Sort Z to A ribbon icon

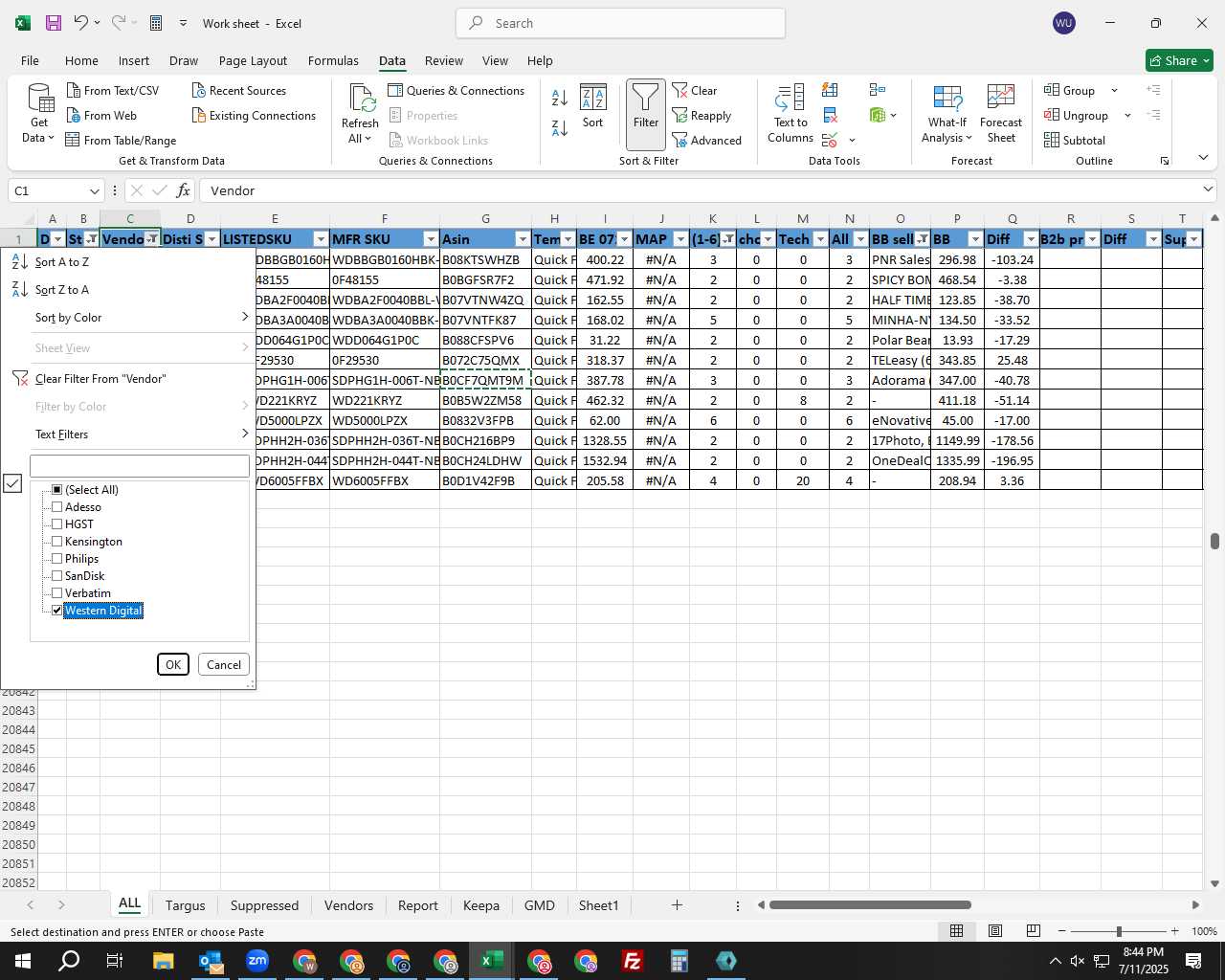560,126
